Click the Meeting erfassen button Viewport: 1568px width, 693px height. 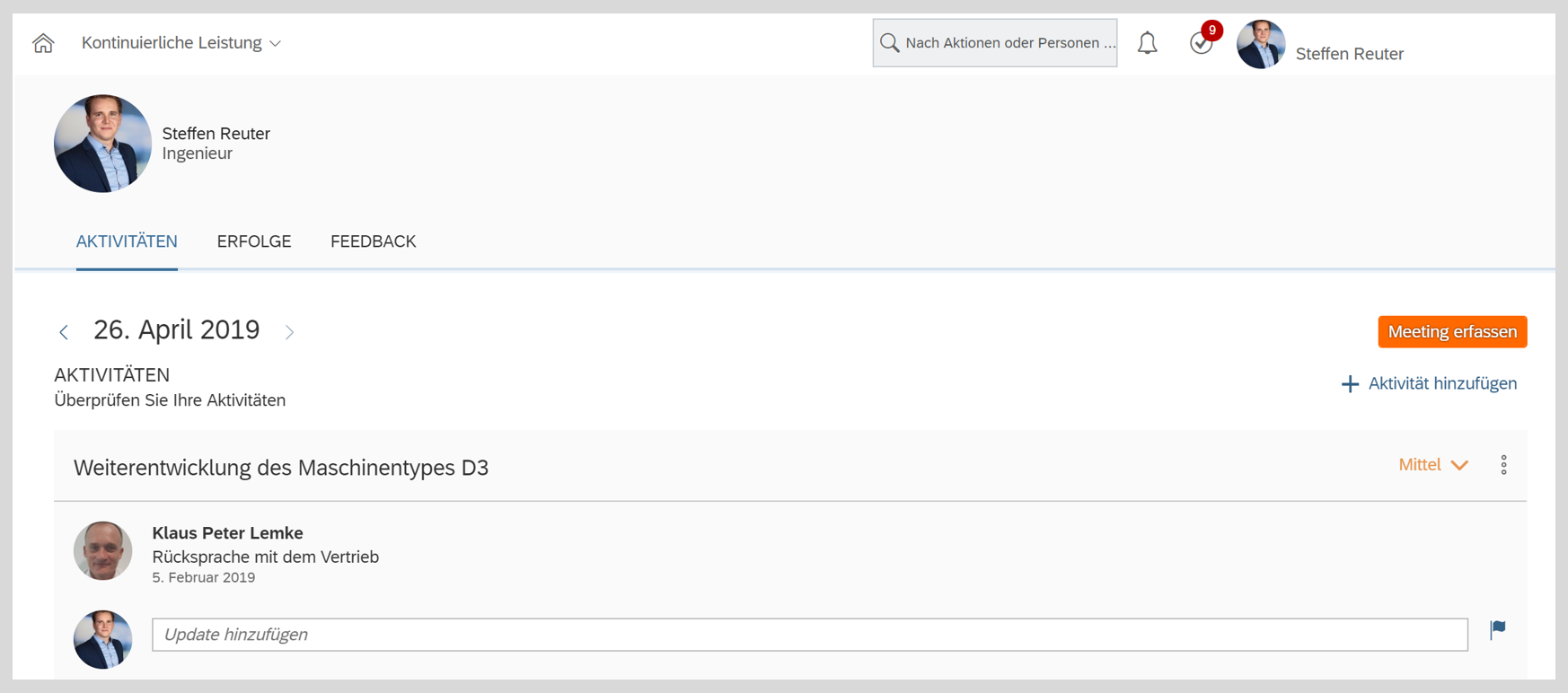pos(1452,332)
